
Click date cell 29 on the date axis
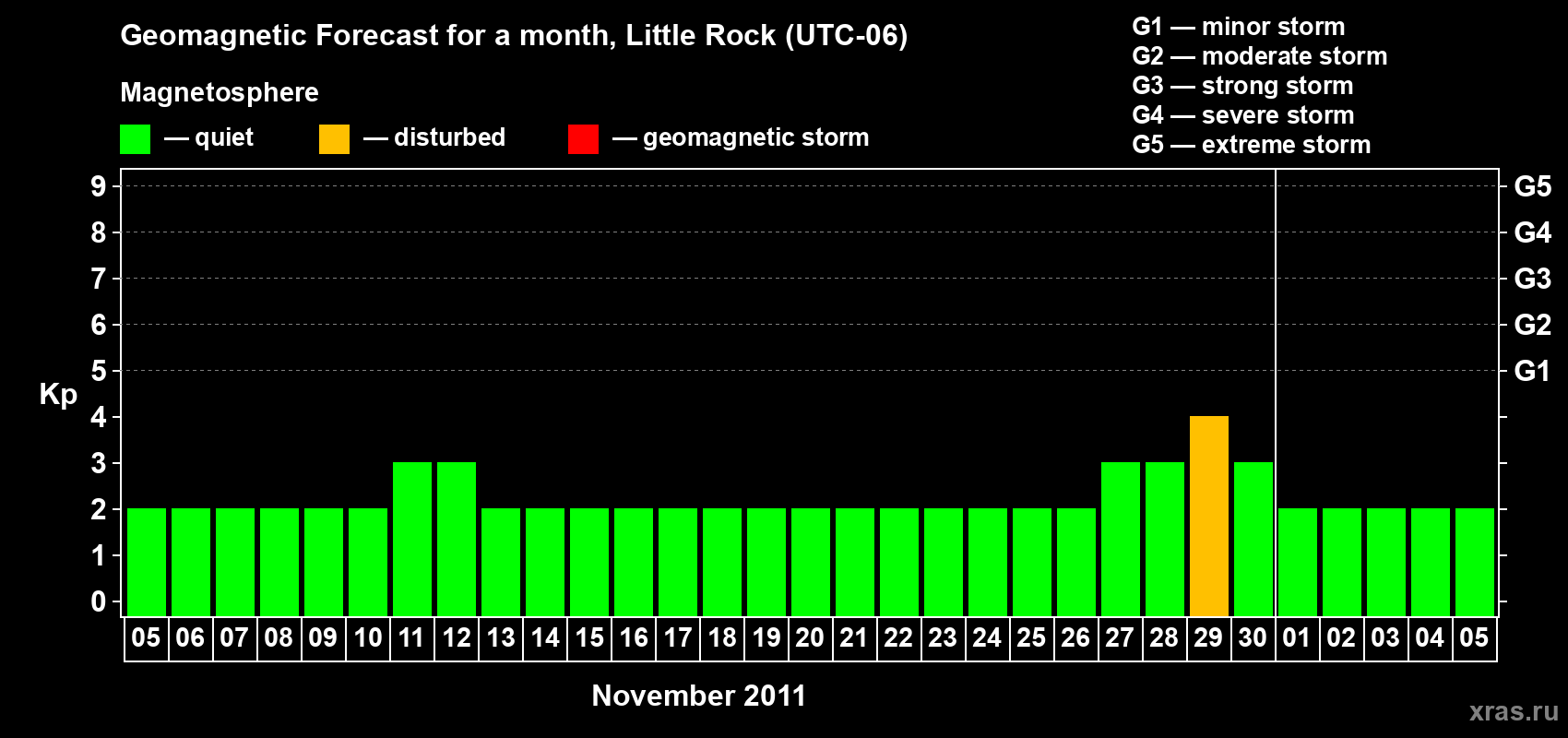1208,638
